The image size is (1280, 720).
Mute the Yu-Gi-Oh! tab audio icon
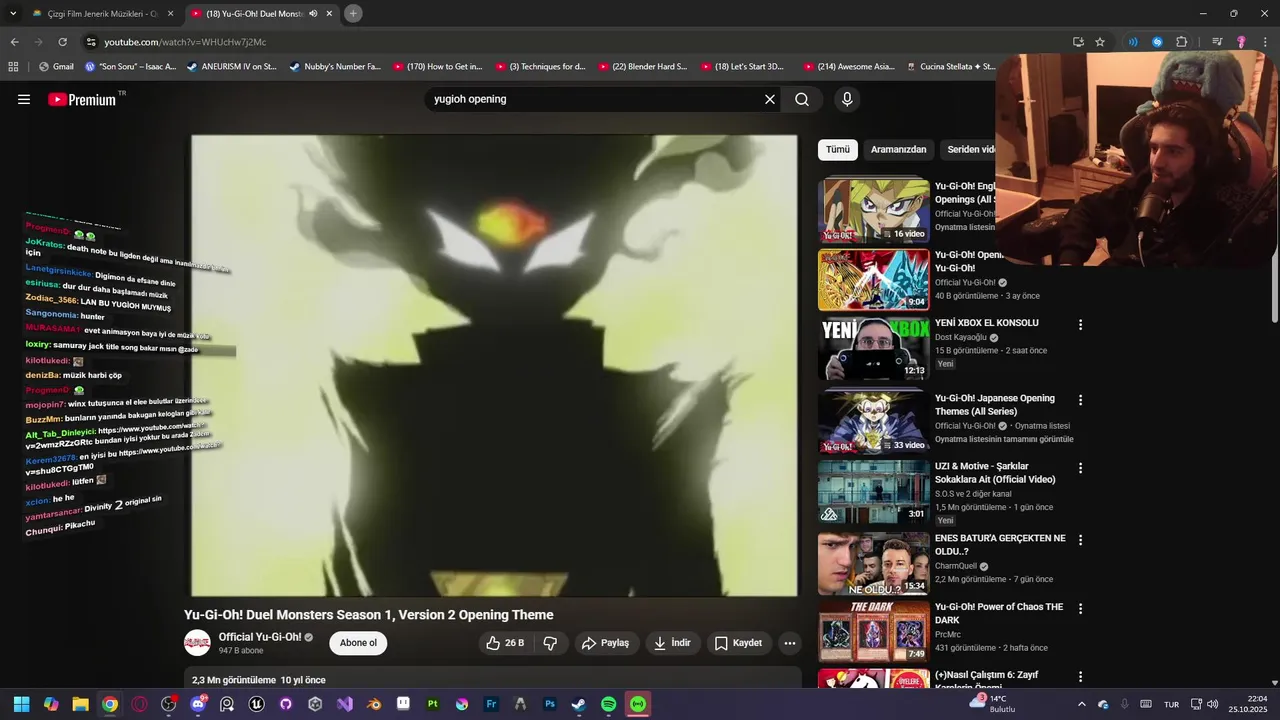313,14
